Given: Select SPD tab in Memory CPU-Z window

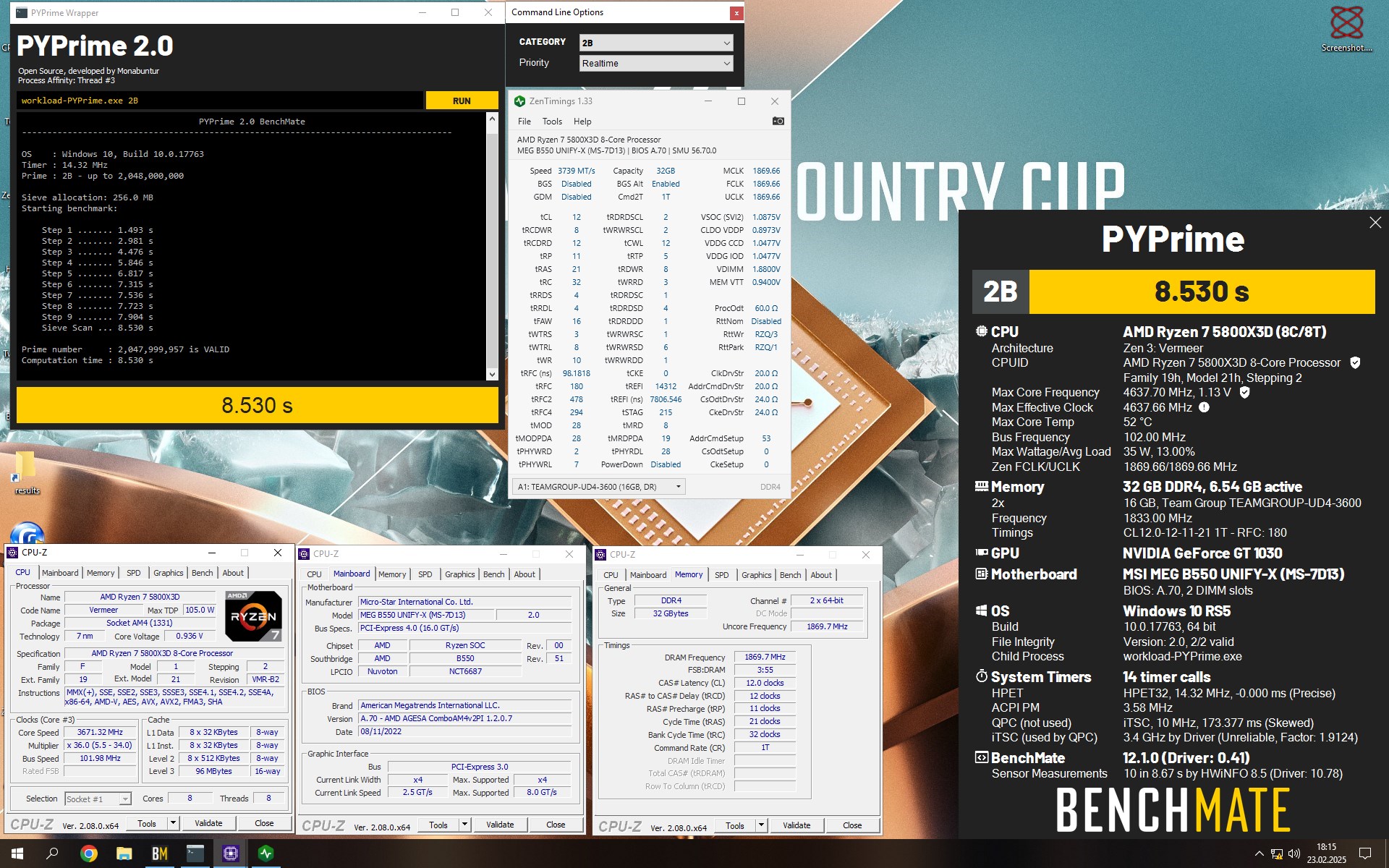Looking at the screenshot, I should (722, 575).
